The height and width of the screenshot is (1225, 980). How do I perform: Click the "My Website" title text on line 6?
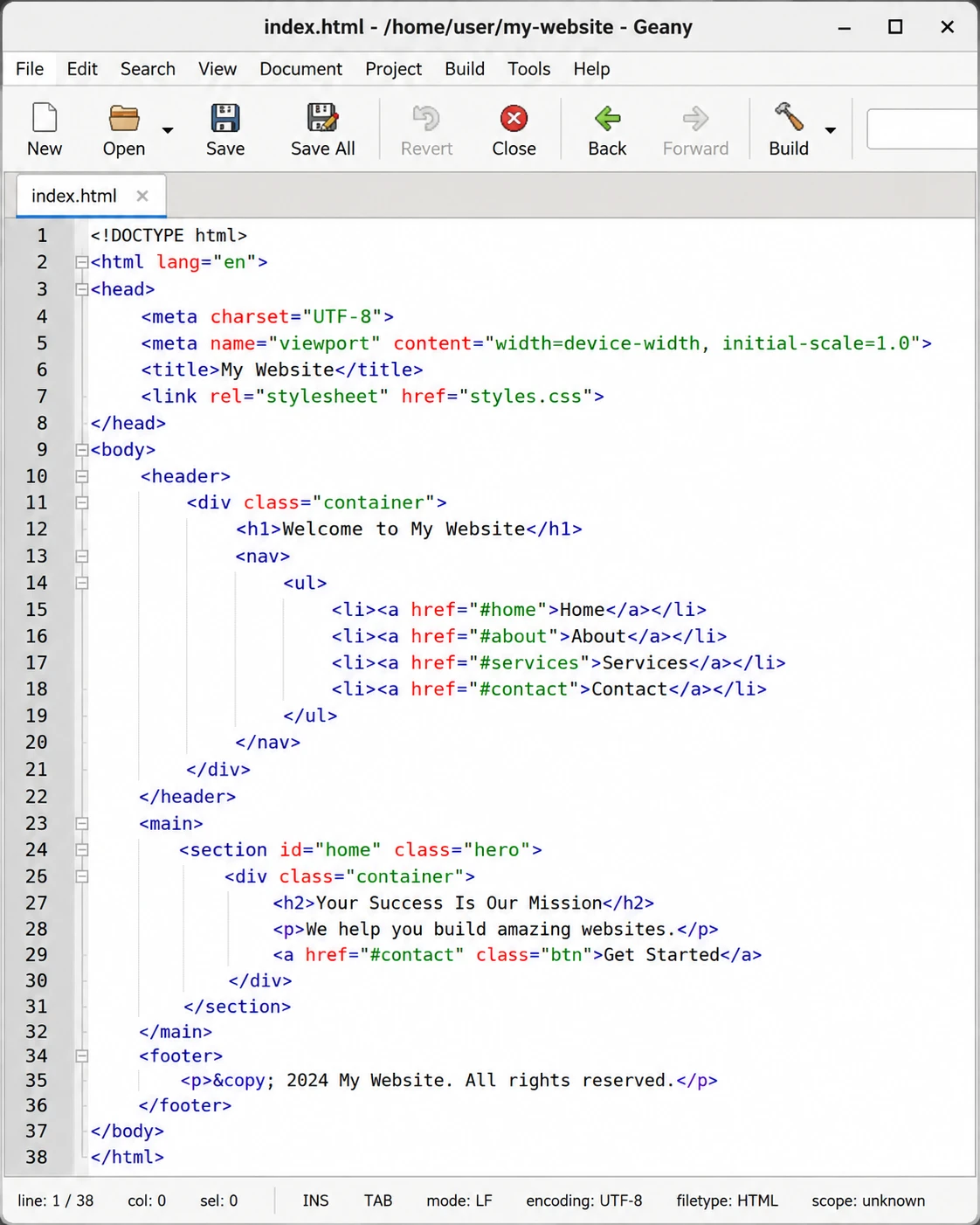[x=277, y=370]
